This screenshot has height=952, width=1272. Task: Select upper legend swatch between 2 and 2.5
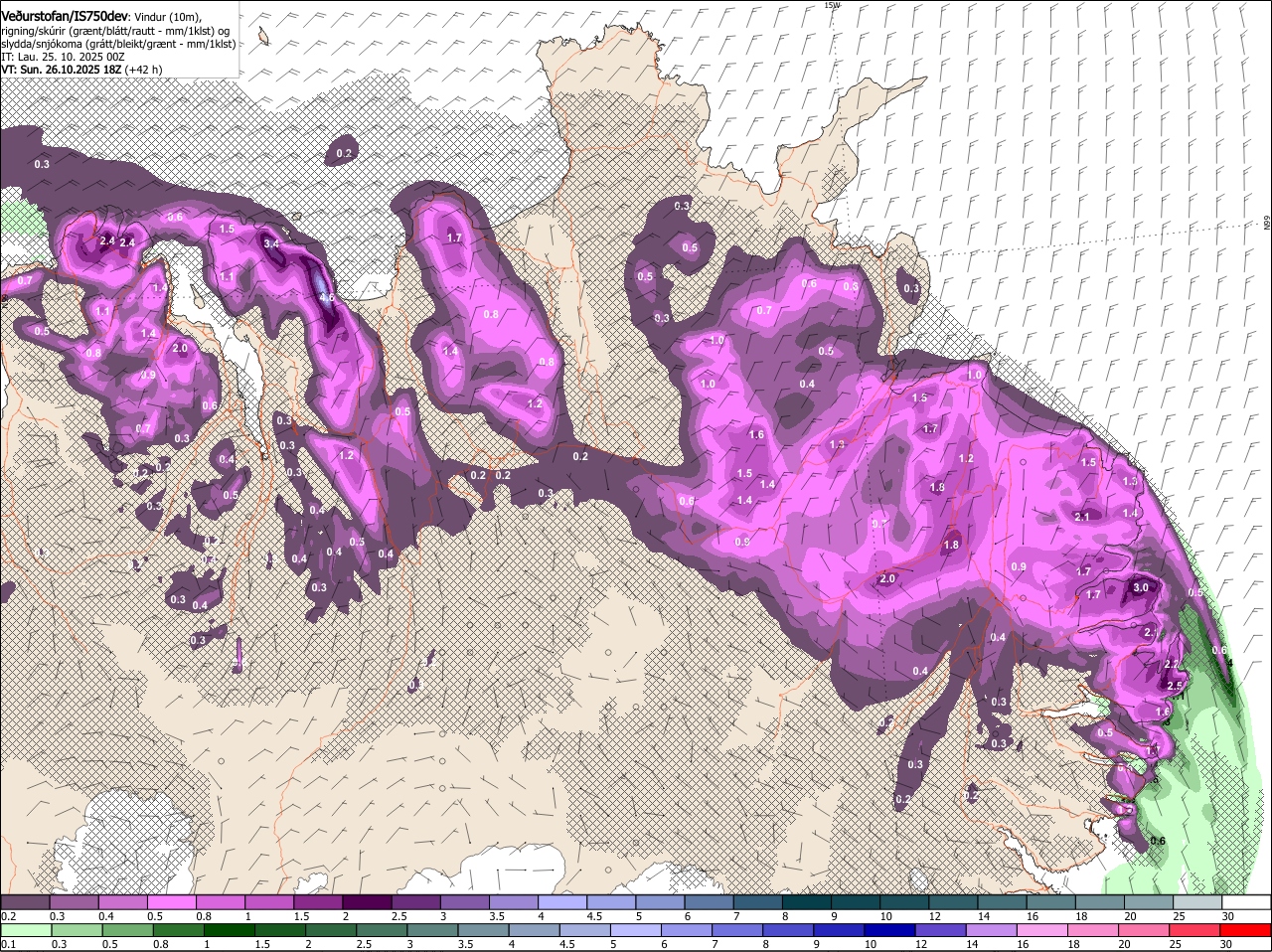pyautogui.click(x=368, y=902)
